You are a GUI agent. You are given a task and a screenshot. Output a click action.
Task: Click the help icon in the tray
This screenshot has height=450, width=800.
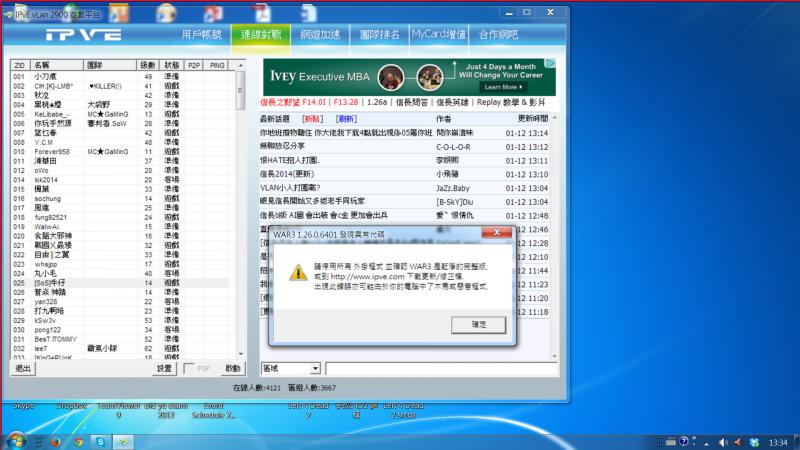pyautogui.click(x=684, y=441)
